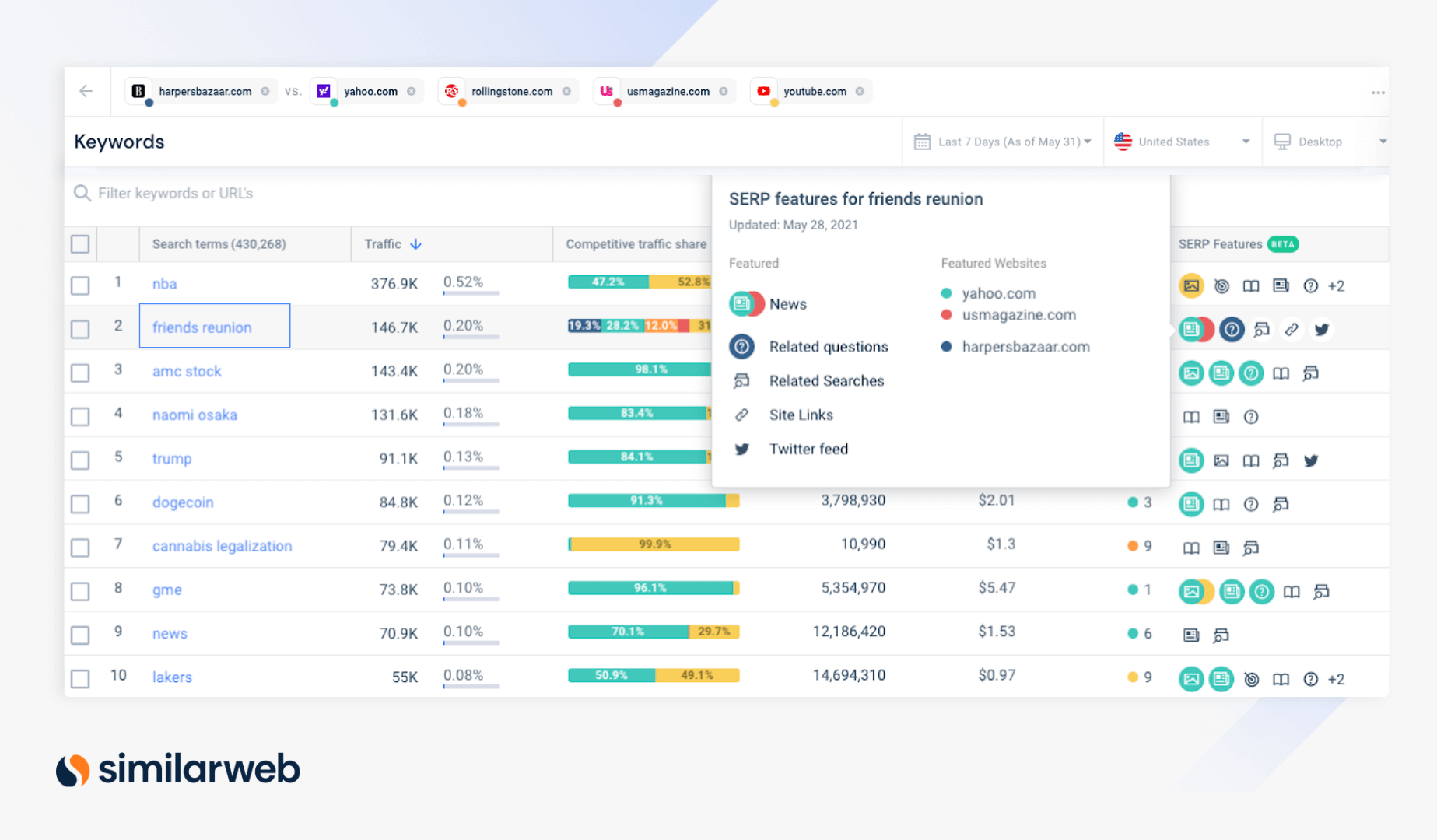Screen dimensions: 1437x840
Task: Check the box for the nba row
Action: [80, 285]
